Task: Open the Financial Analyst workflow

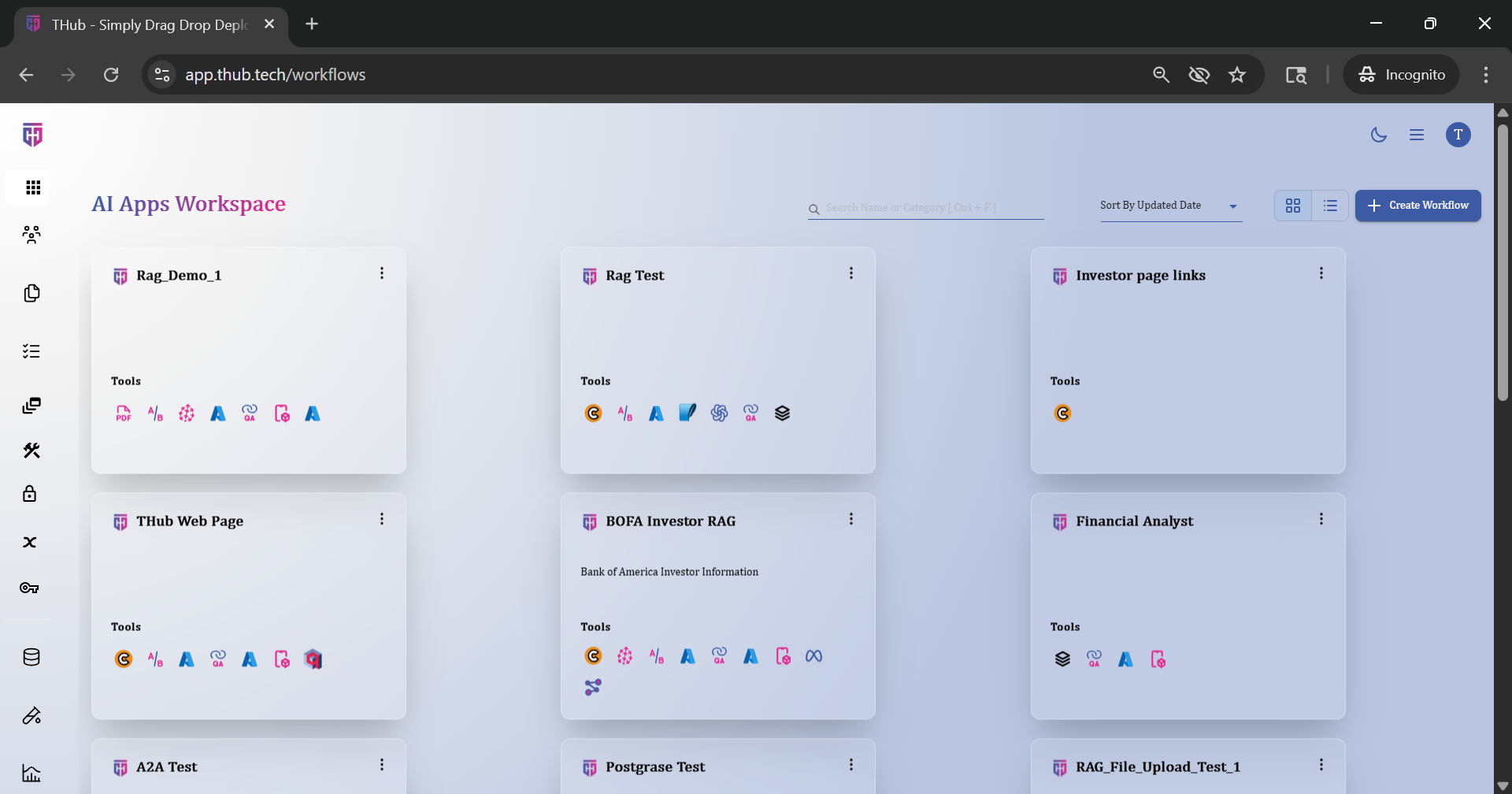Action: [1134, 521]
